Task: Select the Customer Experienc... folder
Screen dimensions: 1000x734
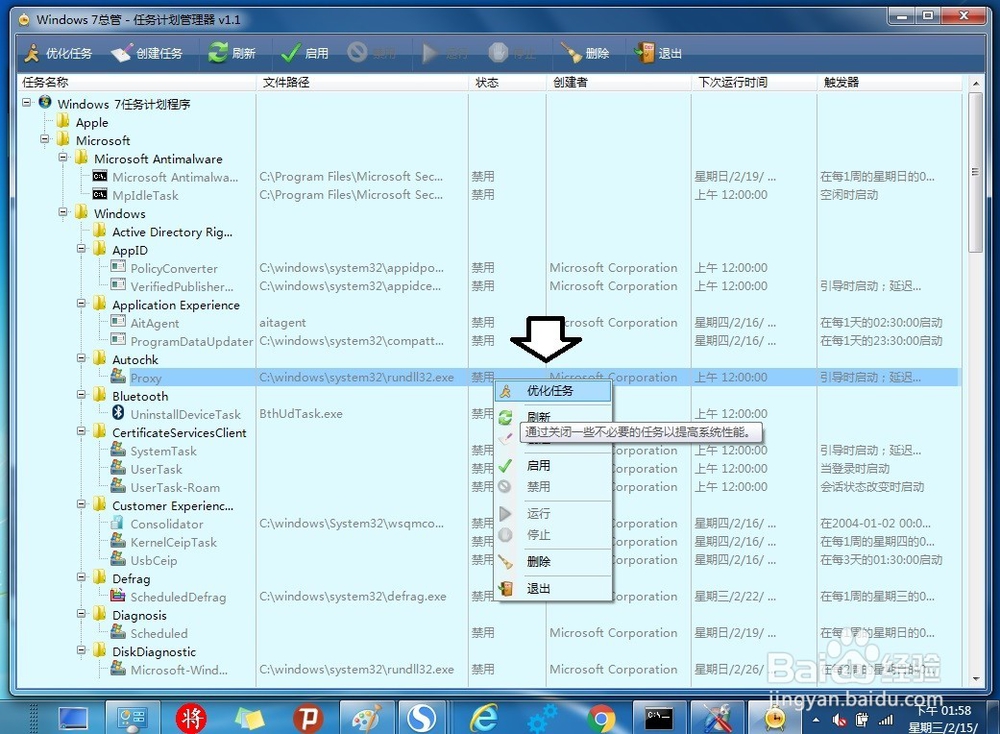Action: (x=173, y=506)
